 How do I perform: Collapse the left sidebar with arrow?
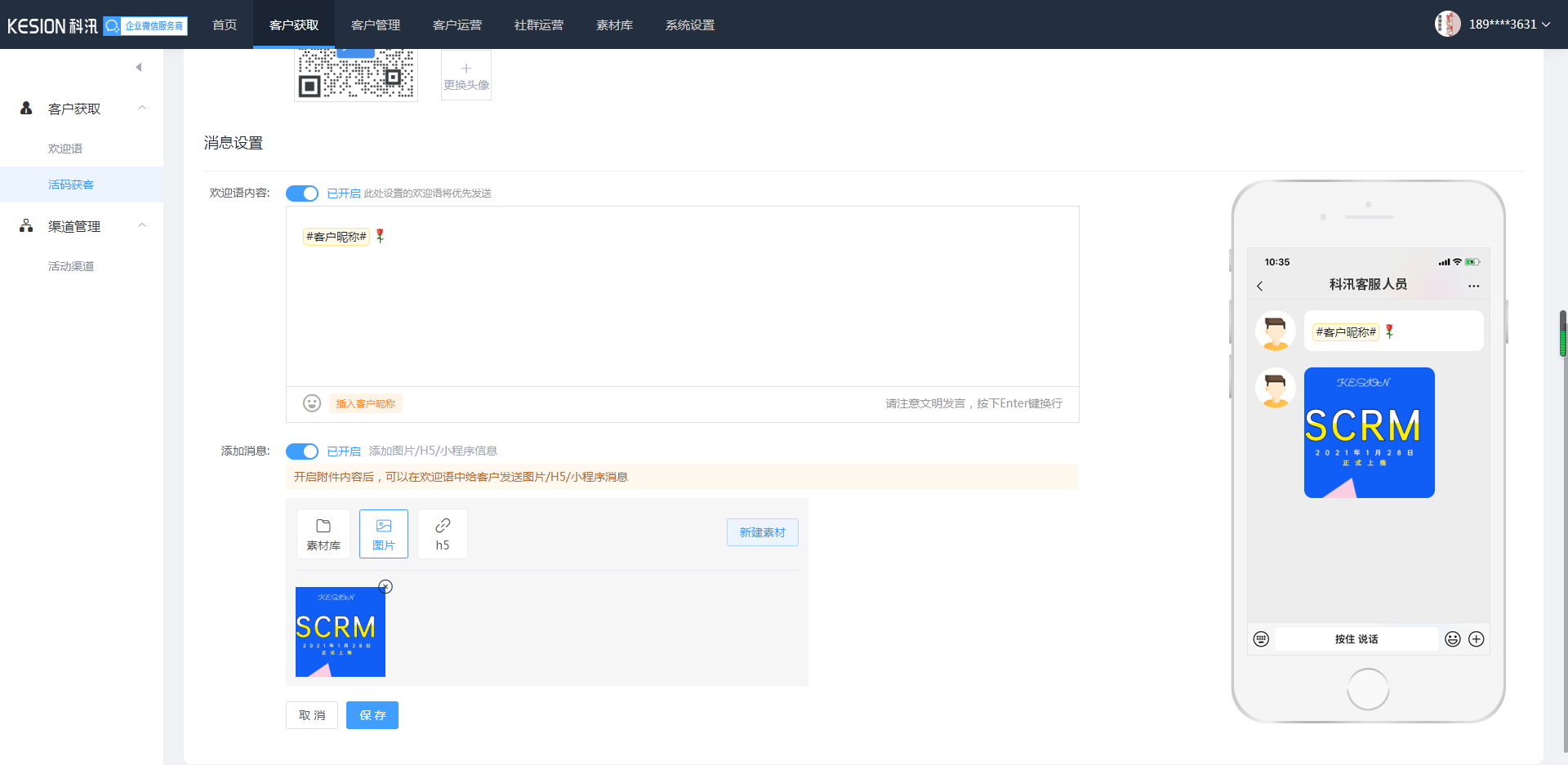pyautogui.click(x=139, y=67)
